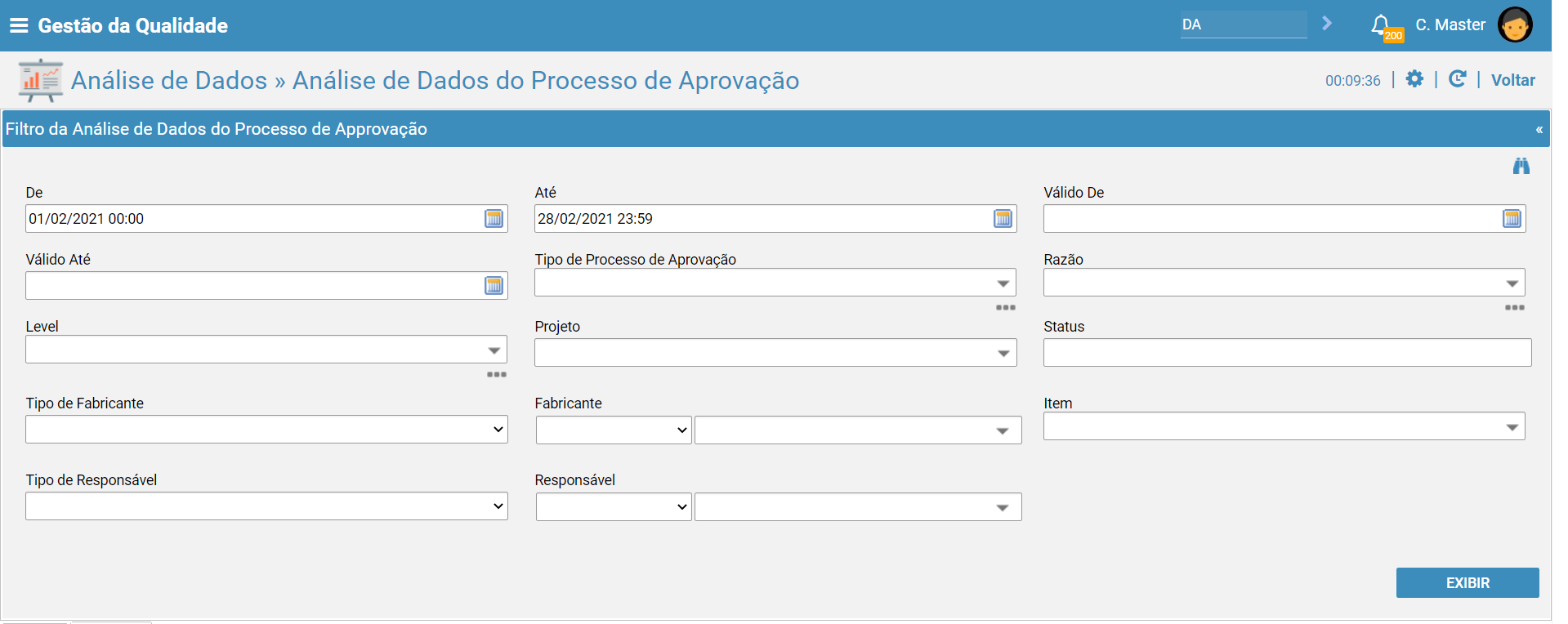The width and height of the screenshot is (1568, 624).
Task: Open the calendar picker for Até
Action: click(x=1003, y=218)
